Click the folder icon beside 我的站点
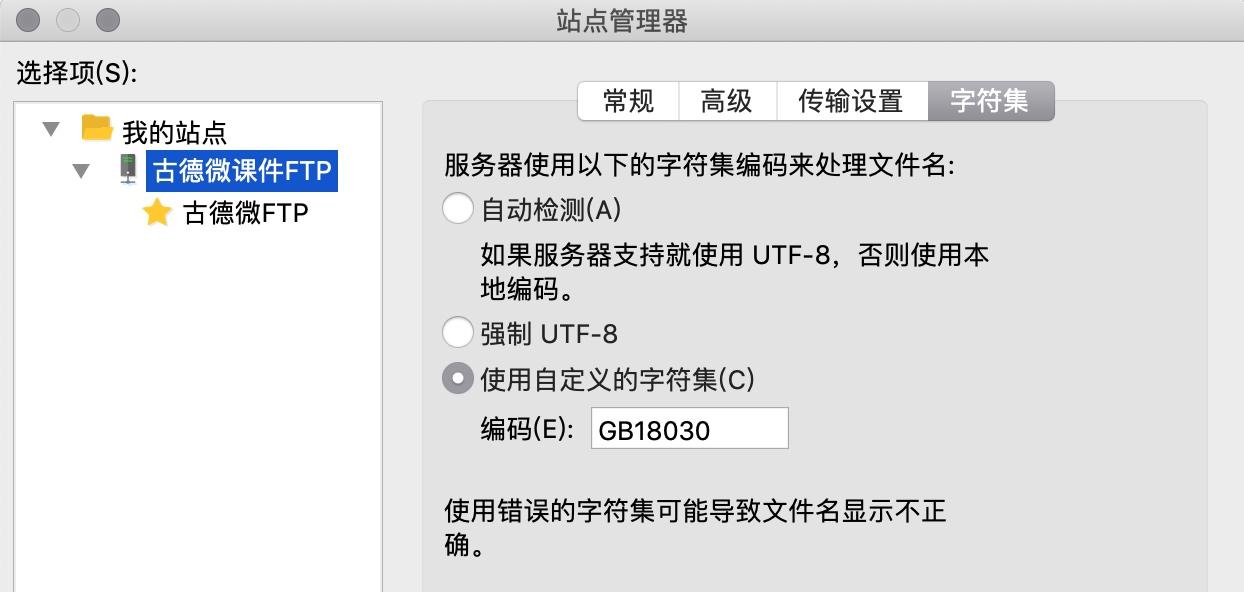The image size is (1244, 592). tap(96, 128)
